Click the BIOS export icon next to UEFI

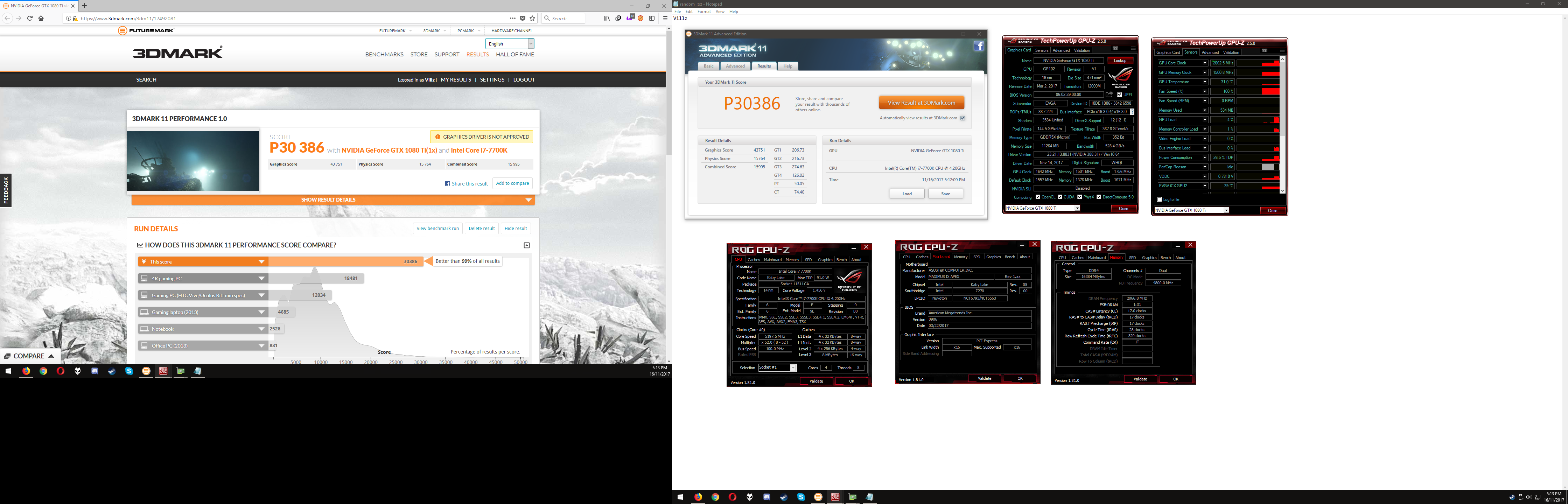tap(1109, 95)
